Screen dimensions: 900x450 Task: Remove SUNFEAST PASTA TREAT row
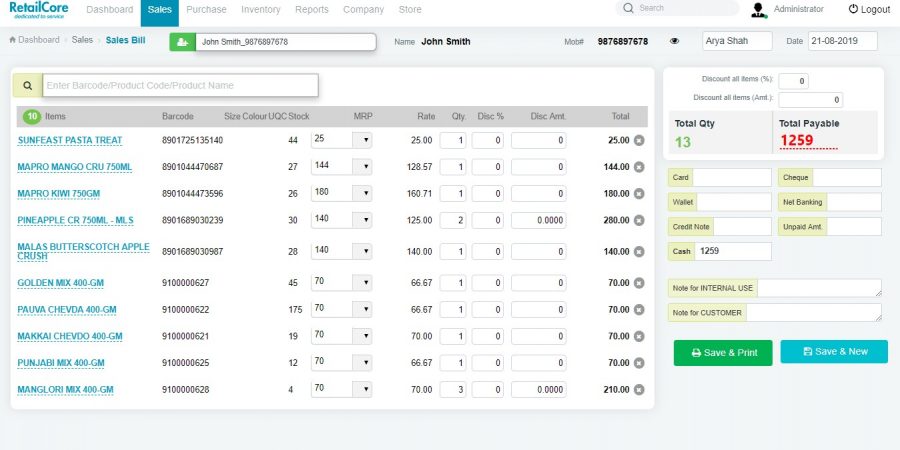pyautogui.click(x=639, y=140)
